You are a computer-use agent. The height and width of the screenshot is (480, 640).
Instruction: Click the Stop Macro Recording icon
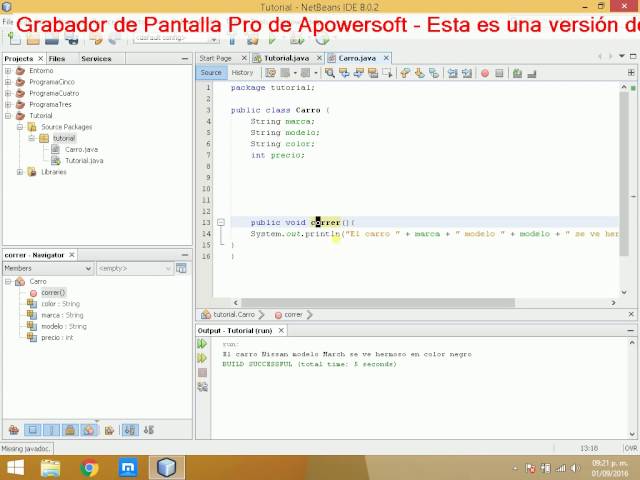[x=499, y=73]
